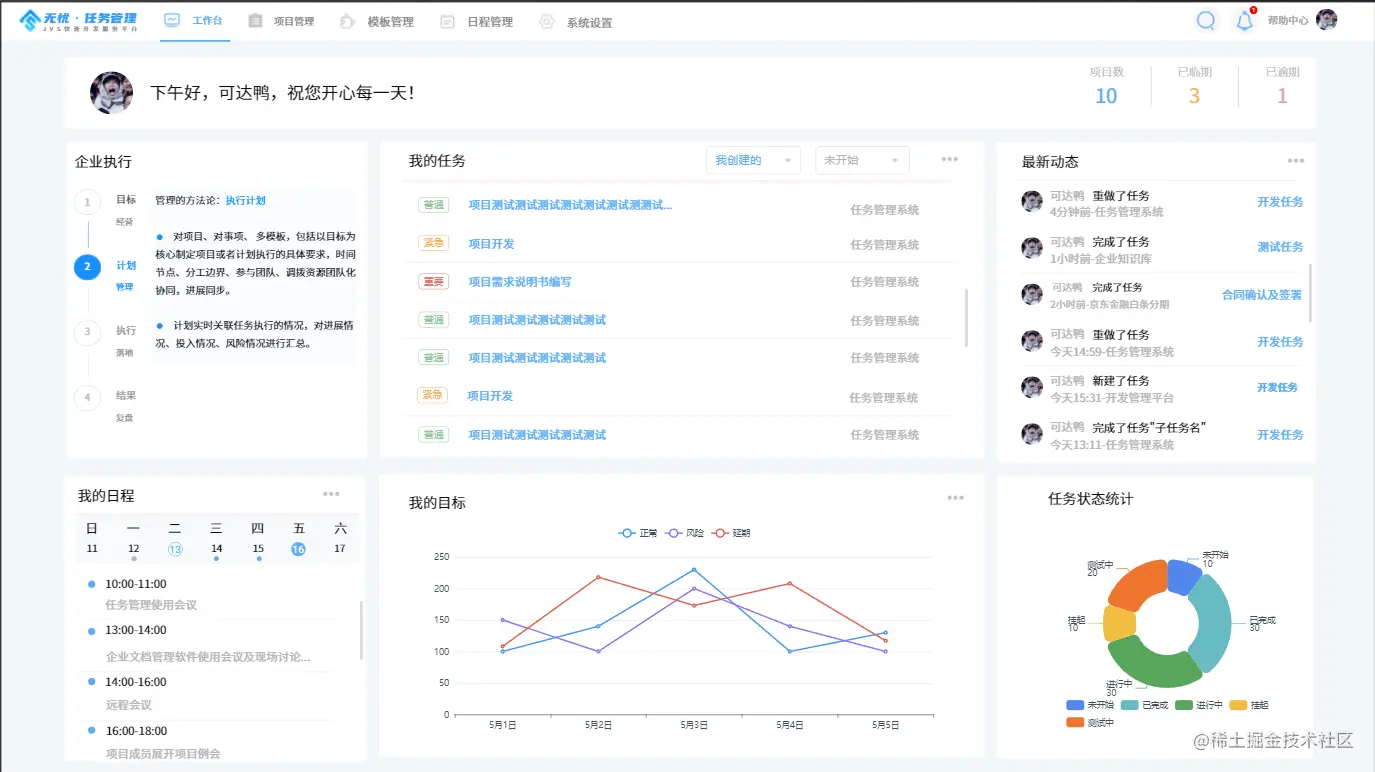
Task: Open the more options icon for 我的日程
Action: 331,494
